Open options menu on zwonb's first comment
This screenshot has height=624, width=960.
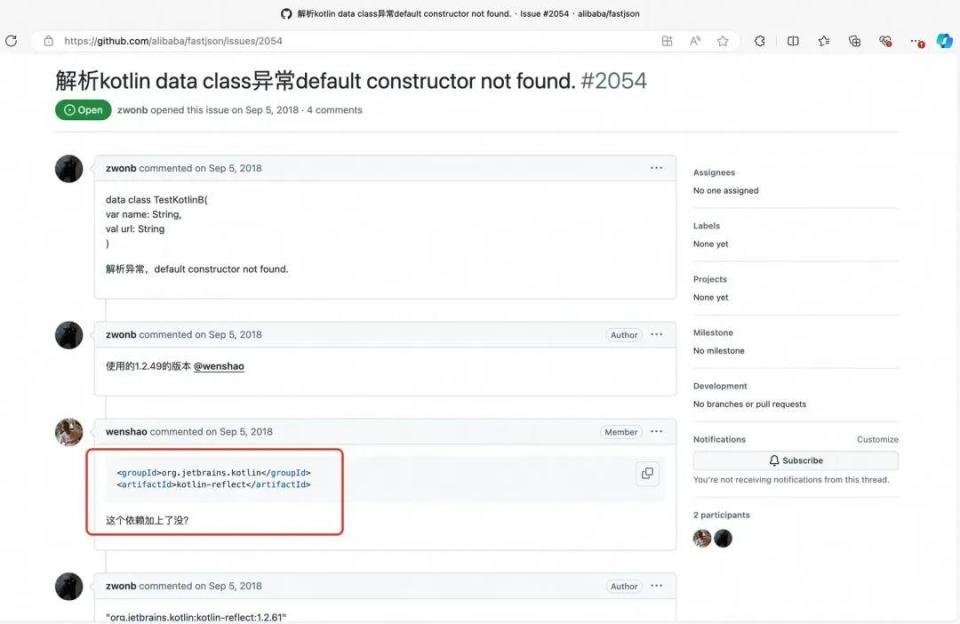tap(656, 168)
